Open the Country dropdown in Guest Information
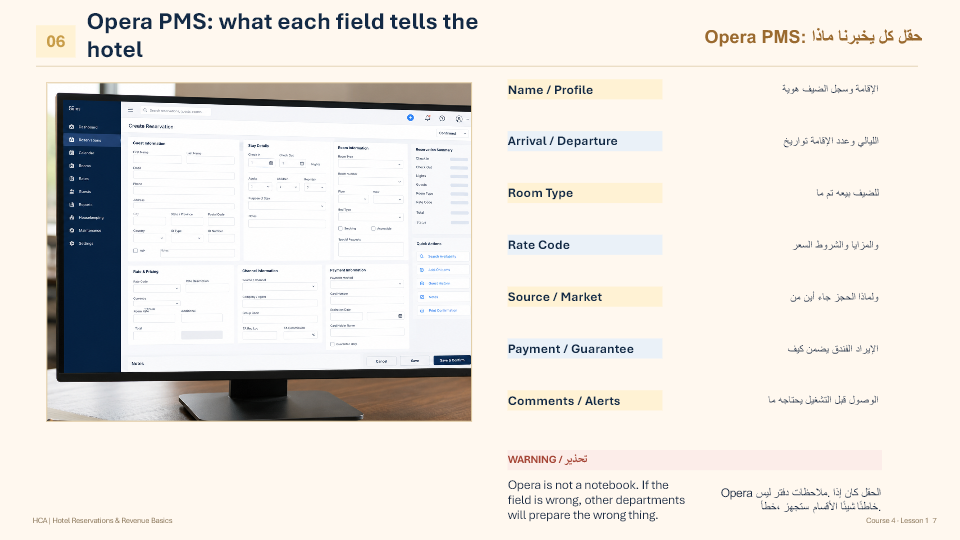 (x=149, y=238)
